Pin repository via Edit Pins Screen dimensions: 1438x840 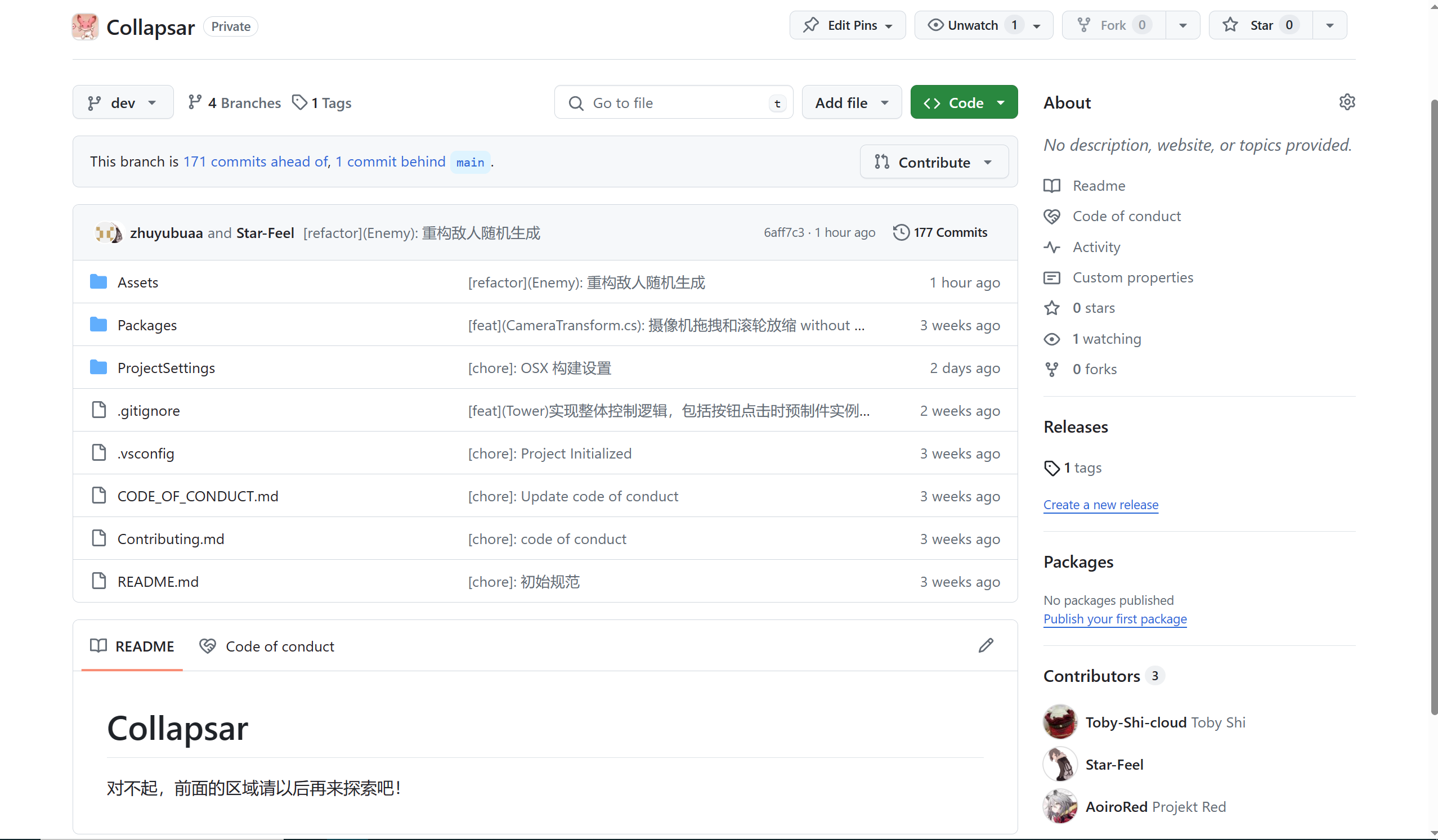847,25
